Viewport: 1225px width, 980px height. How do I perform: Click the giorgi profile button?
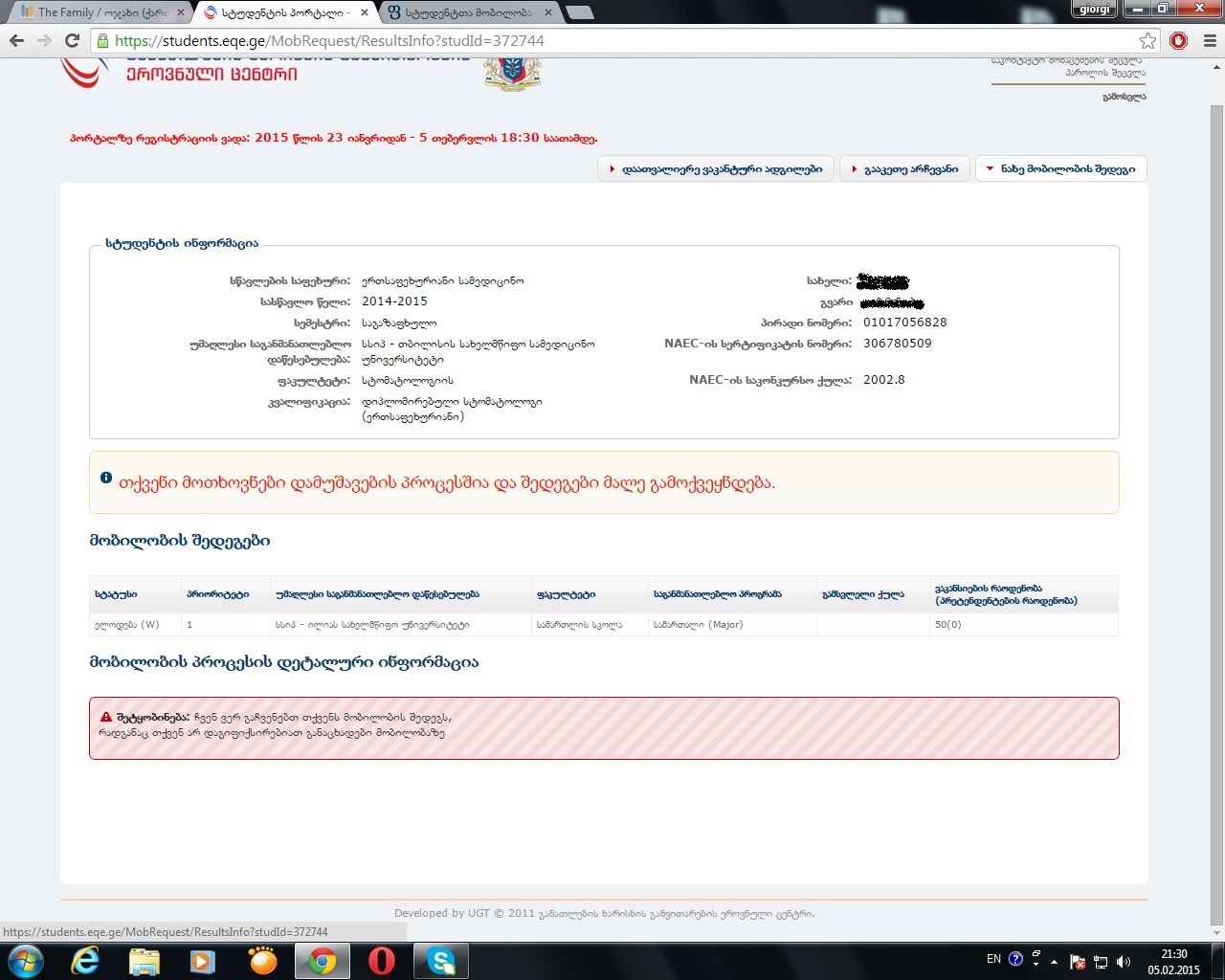[1095, 9]
